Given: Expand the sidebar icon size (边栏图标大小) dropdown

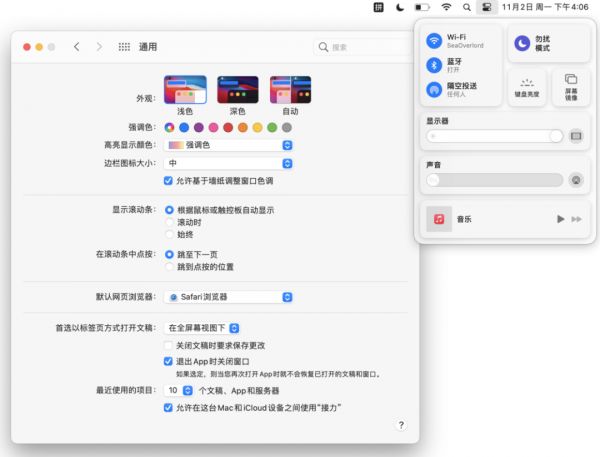Looking at the screenshot, I should pos(229,163).
